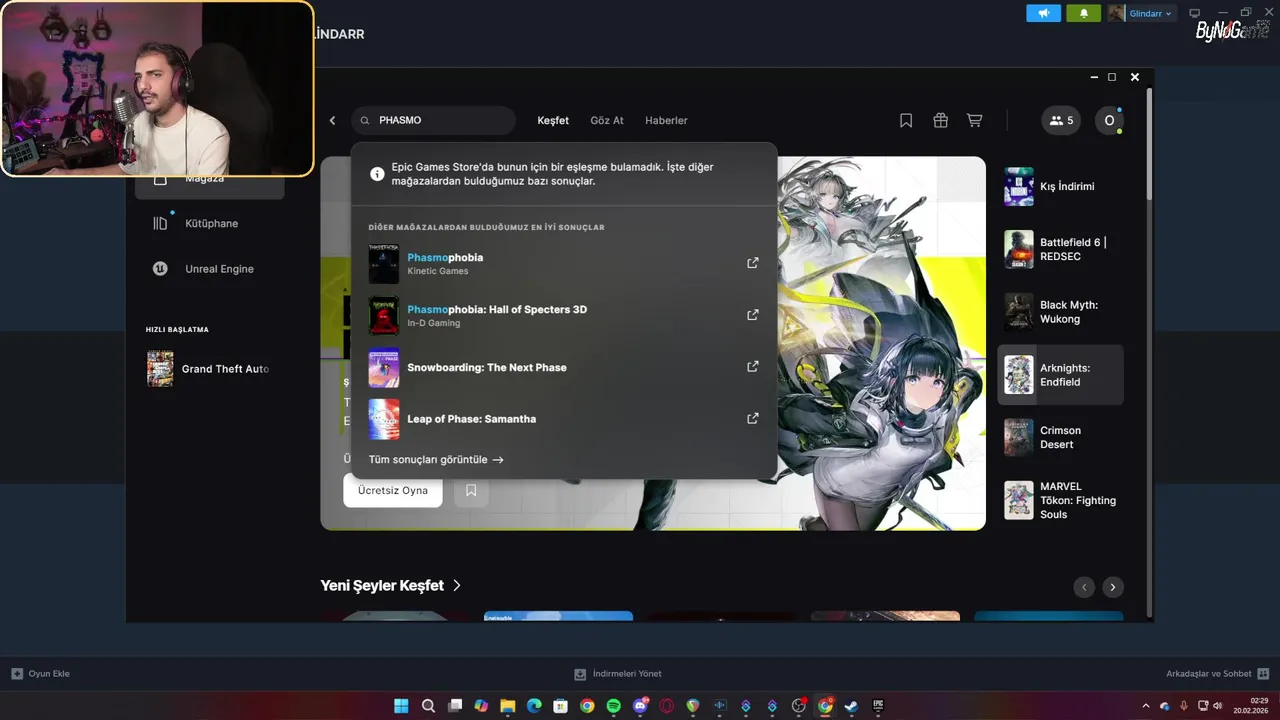Open Epic Games Launcher taskbar icon
The width and height of the screenshot is (1280, 720).
[878, 706]
